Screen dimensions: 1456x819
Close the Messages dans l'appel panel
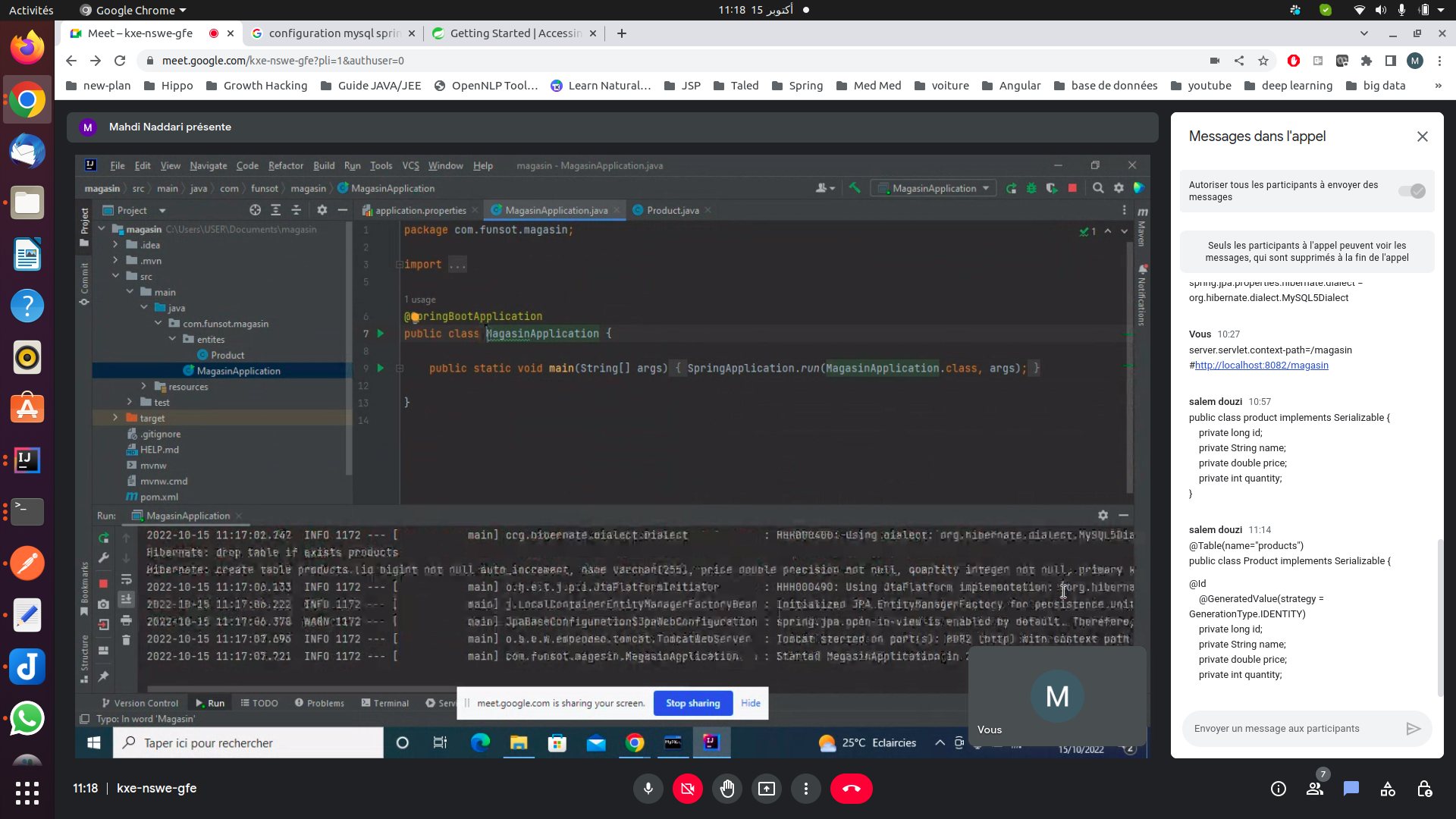coord(1423,136)
